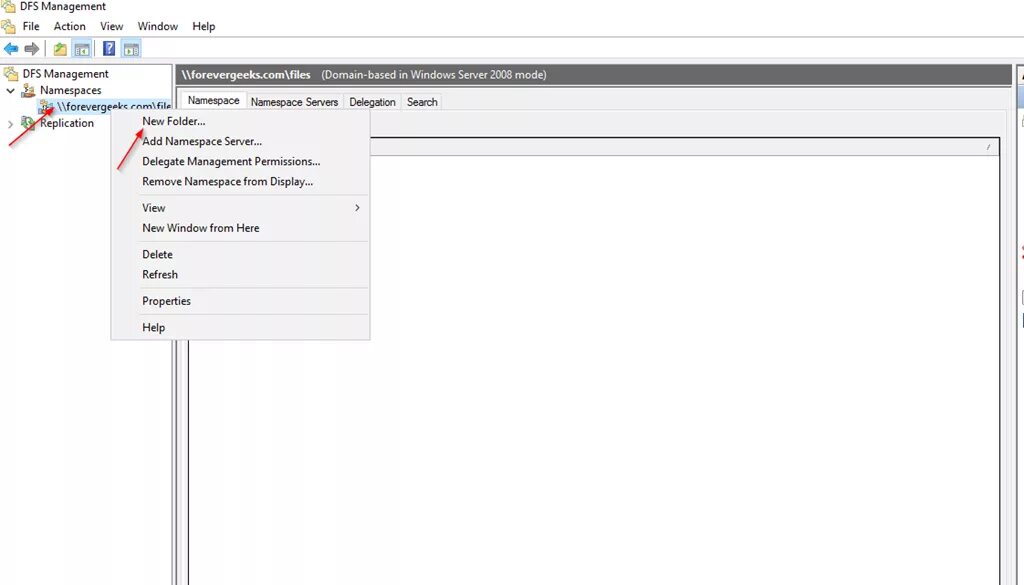Collapse the Namespaces tree node
Viewport: 1024px width, 585px height.
click(x=10, y=91)
